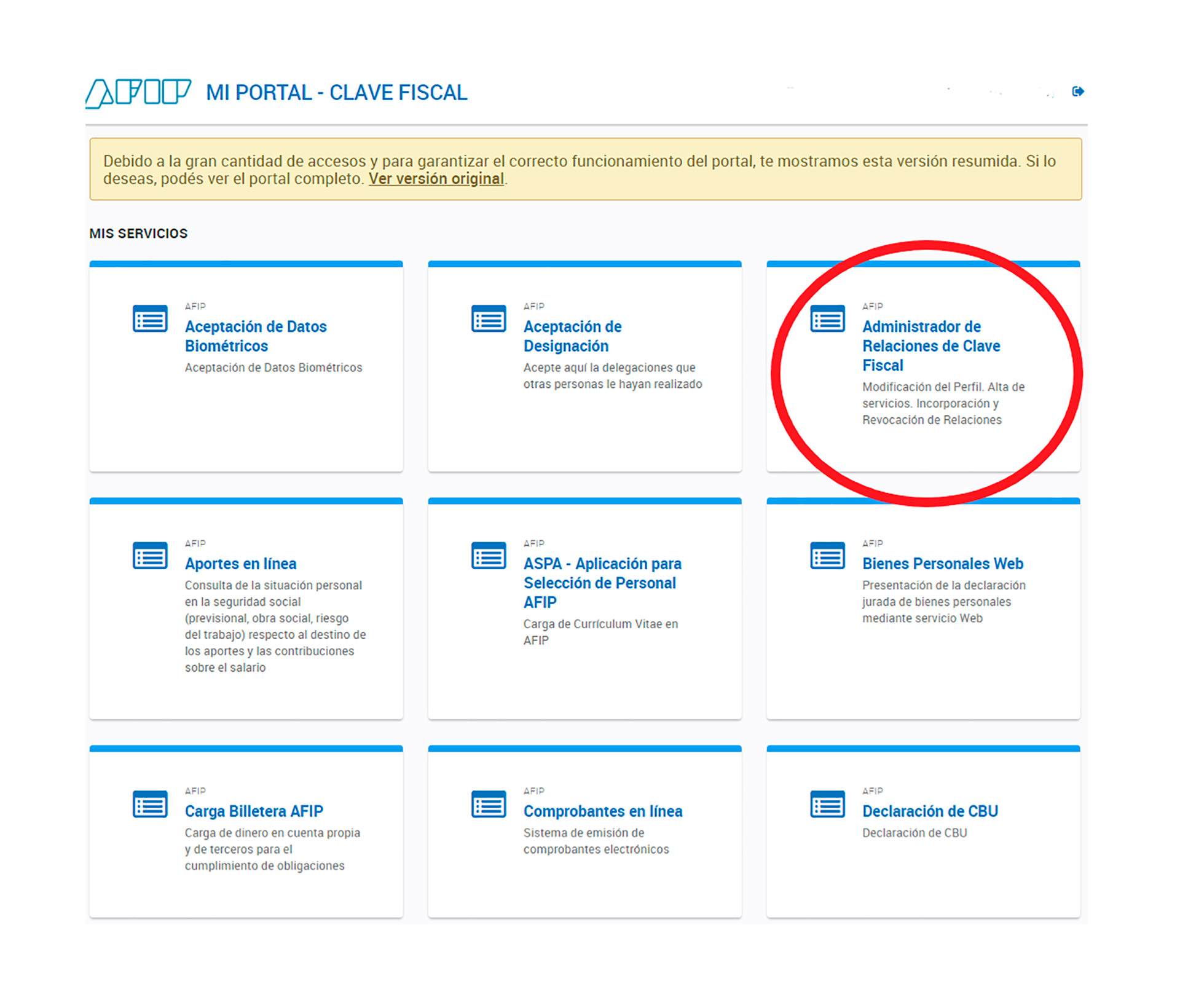Open the Comprobantes en línea service title
1180x1008 pixels.
(x=603, y=811)
